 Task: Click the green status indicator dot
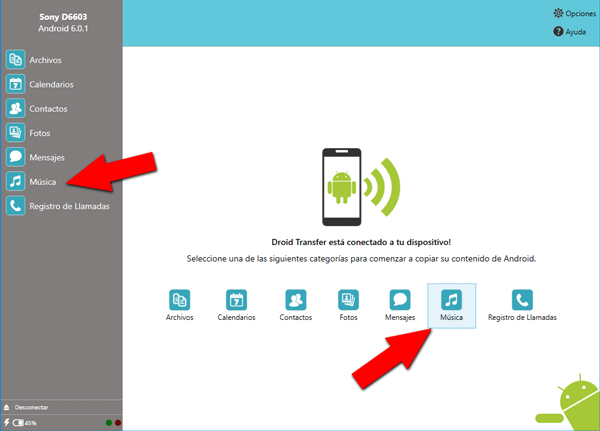[109, 423]
